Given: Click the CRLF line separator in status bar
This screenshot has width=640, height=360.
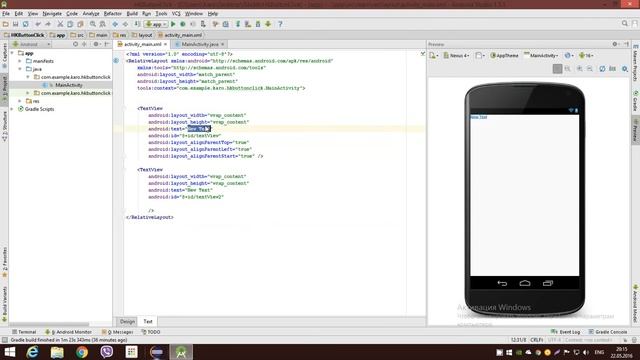Looking at the screenshot, I should click(x=537, y=340).
